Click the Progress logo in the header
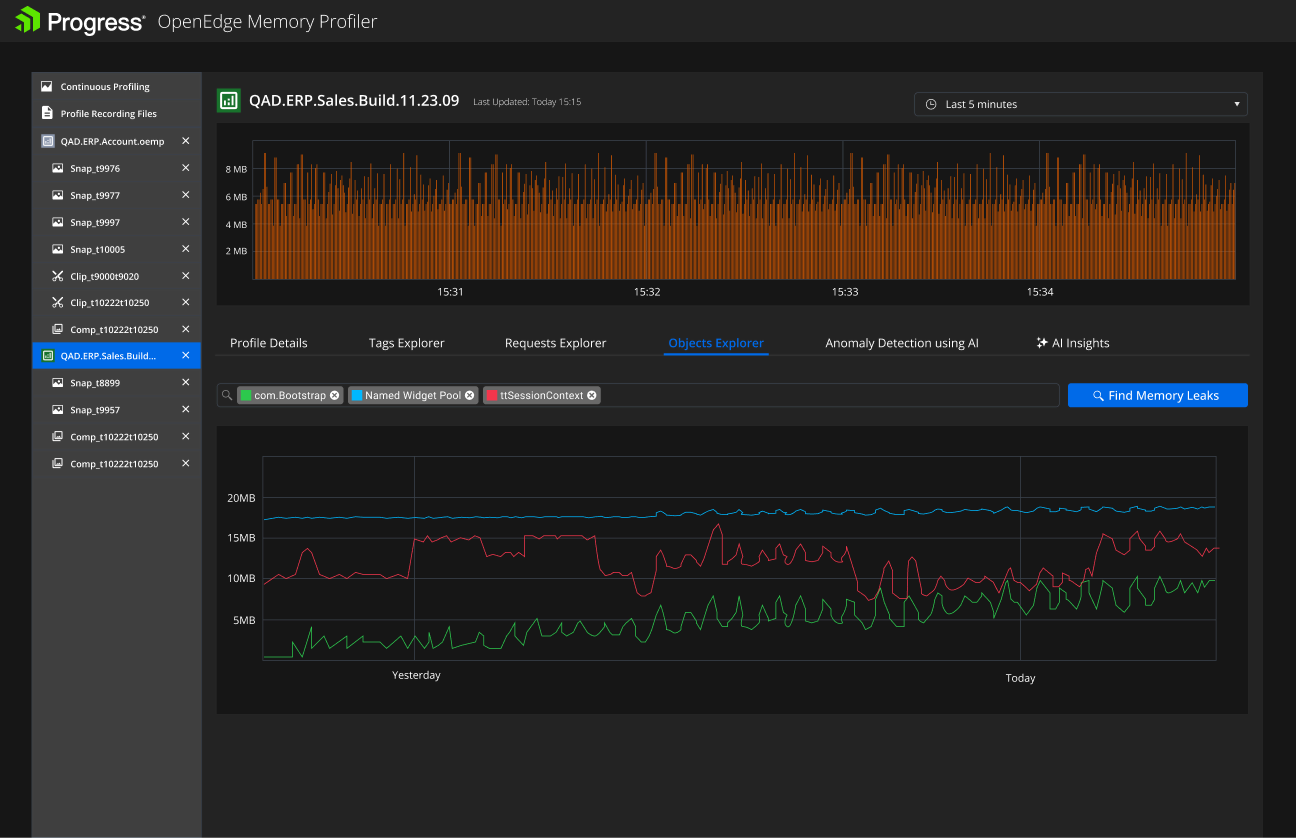This screenshot has height=838, width=1296. 80,21
